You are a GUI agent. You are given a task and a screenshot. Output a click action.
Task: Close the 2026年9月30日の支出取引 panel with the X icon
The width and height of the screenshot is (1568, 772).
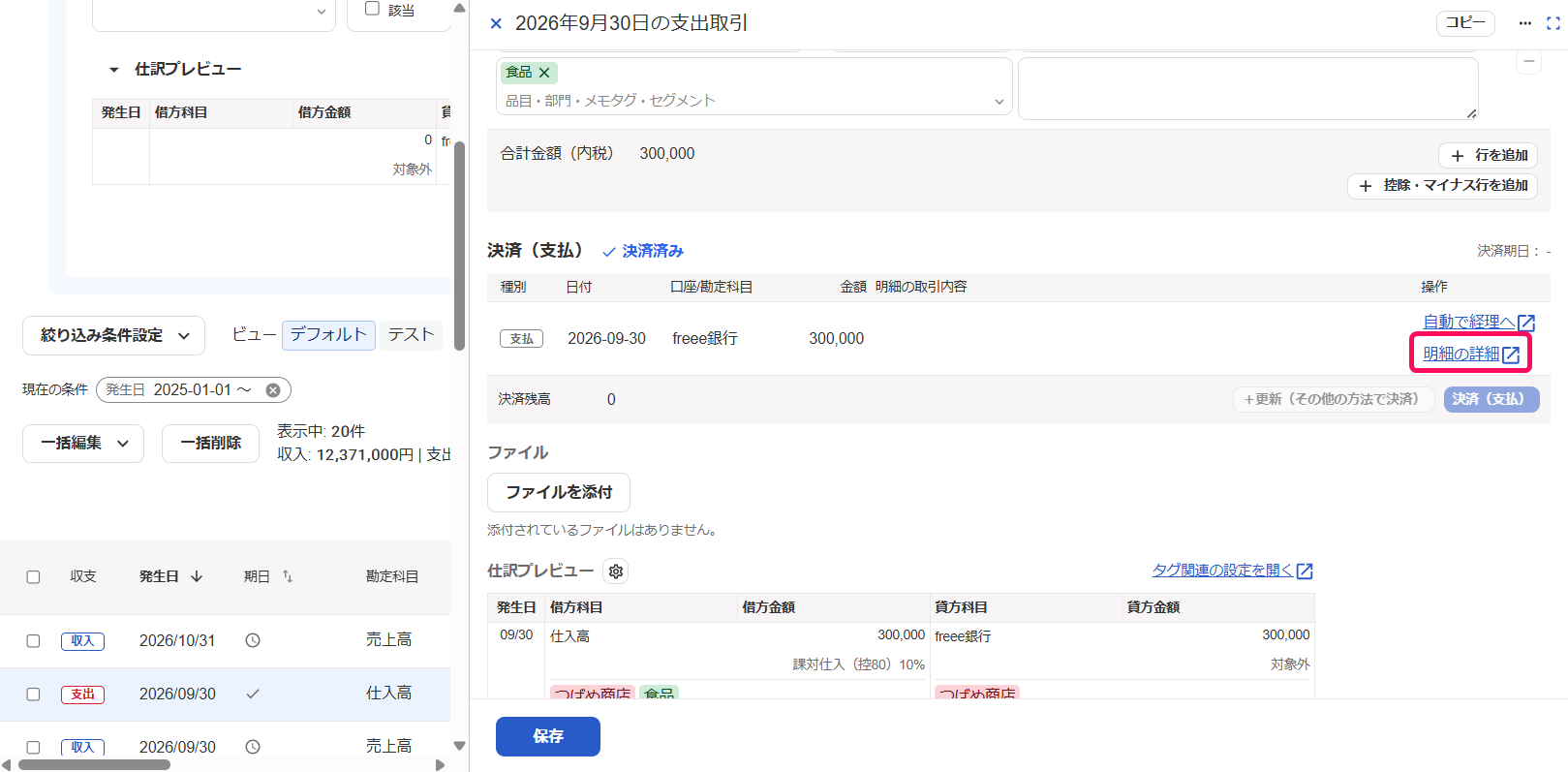(496, 23)
